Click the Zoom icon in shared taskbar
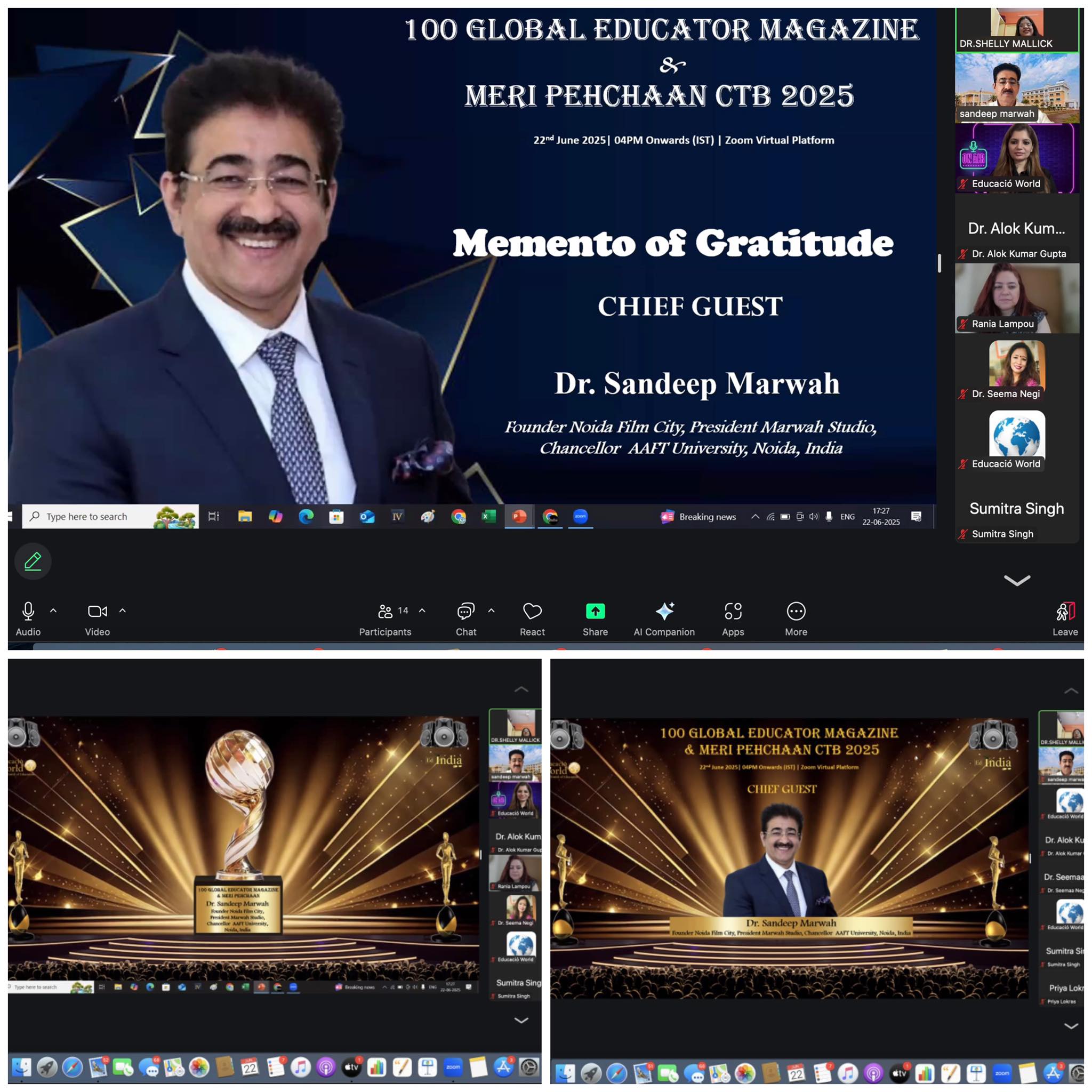The width and height of the screenshot is (1092, 1092). (581, 517)
